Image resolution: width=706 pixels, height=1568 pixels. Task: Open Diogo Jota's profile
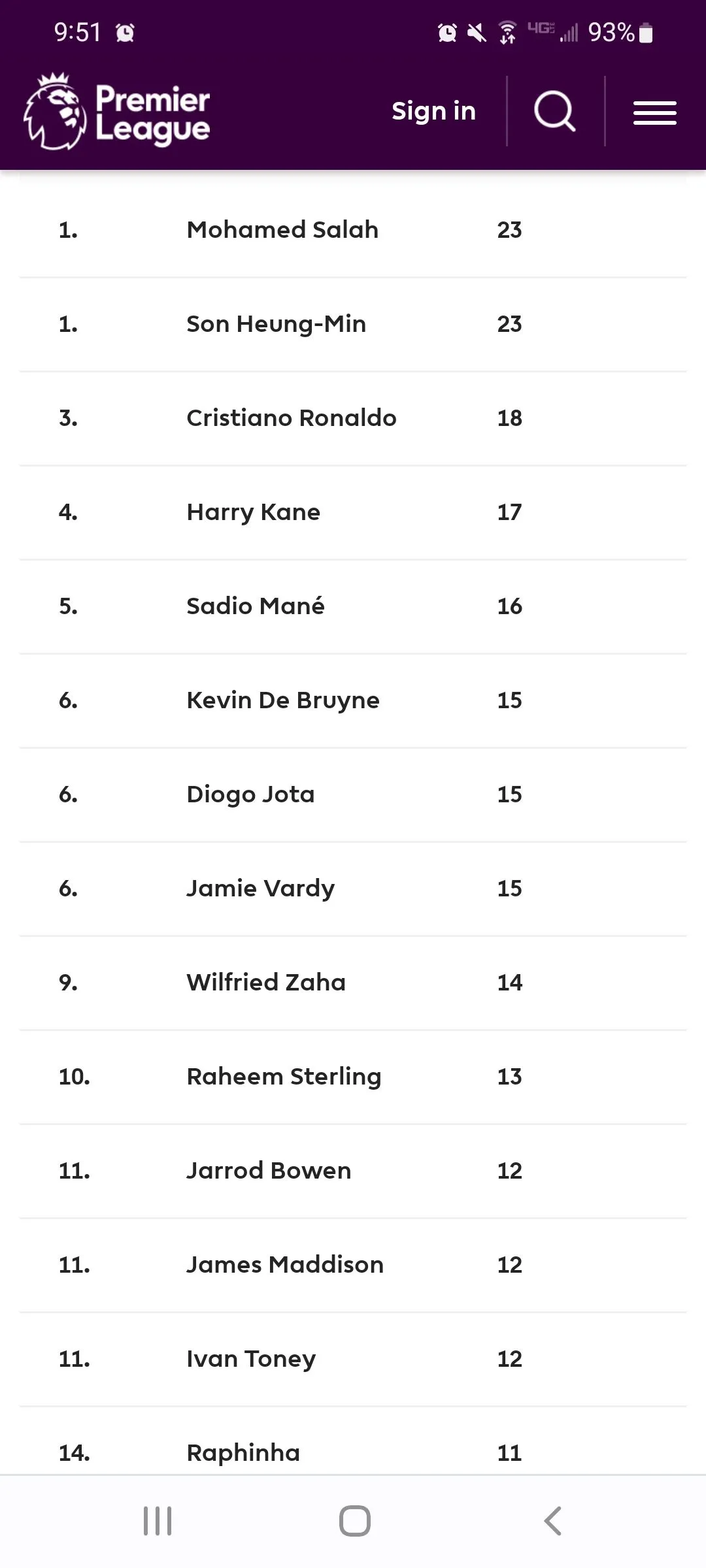tap(250, 794)
